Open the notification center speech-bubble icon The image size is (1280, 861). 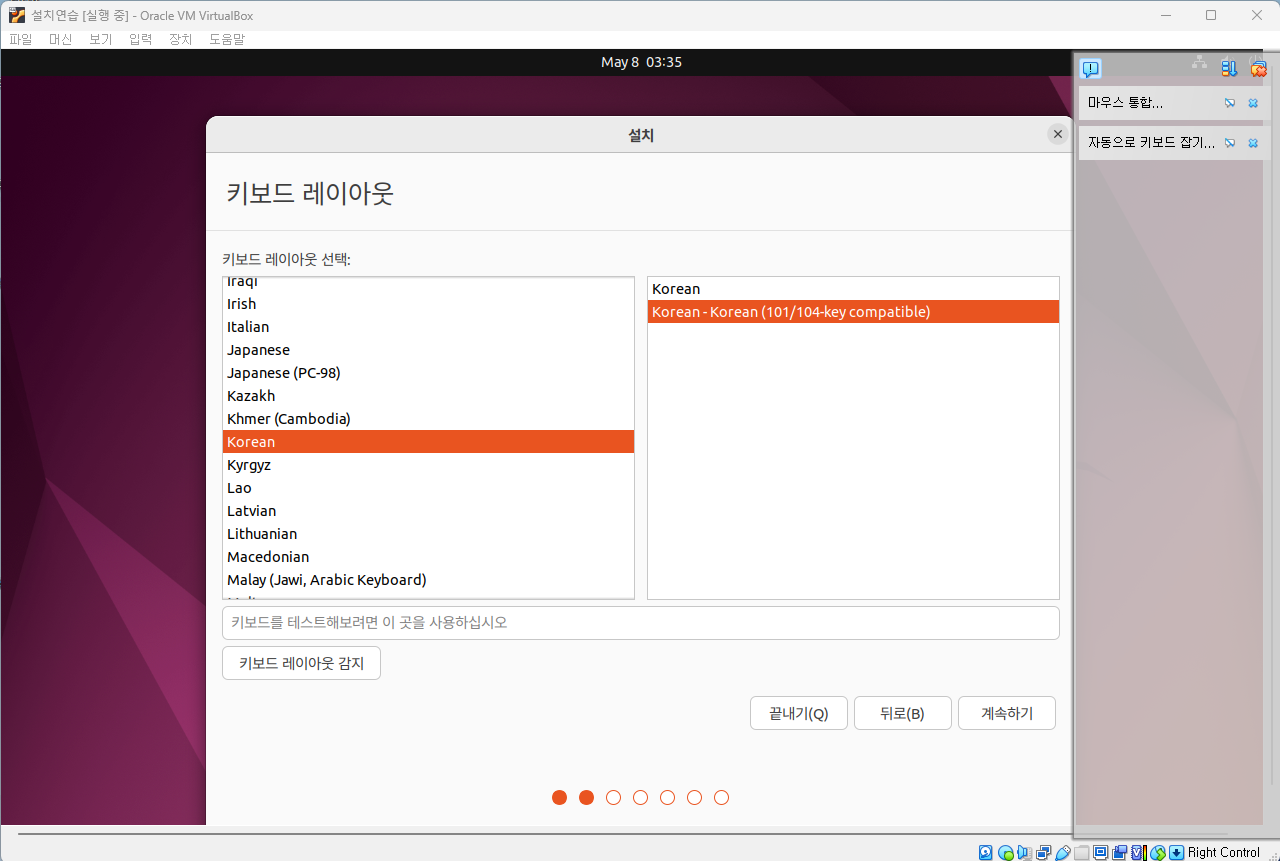[1091, 68]
